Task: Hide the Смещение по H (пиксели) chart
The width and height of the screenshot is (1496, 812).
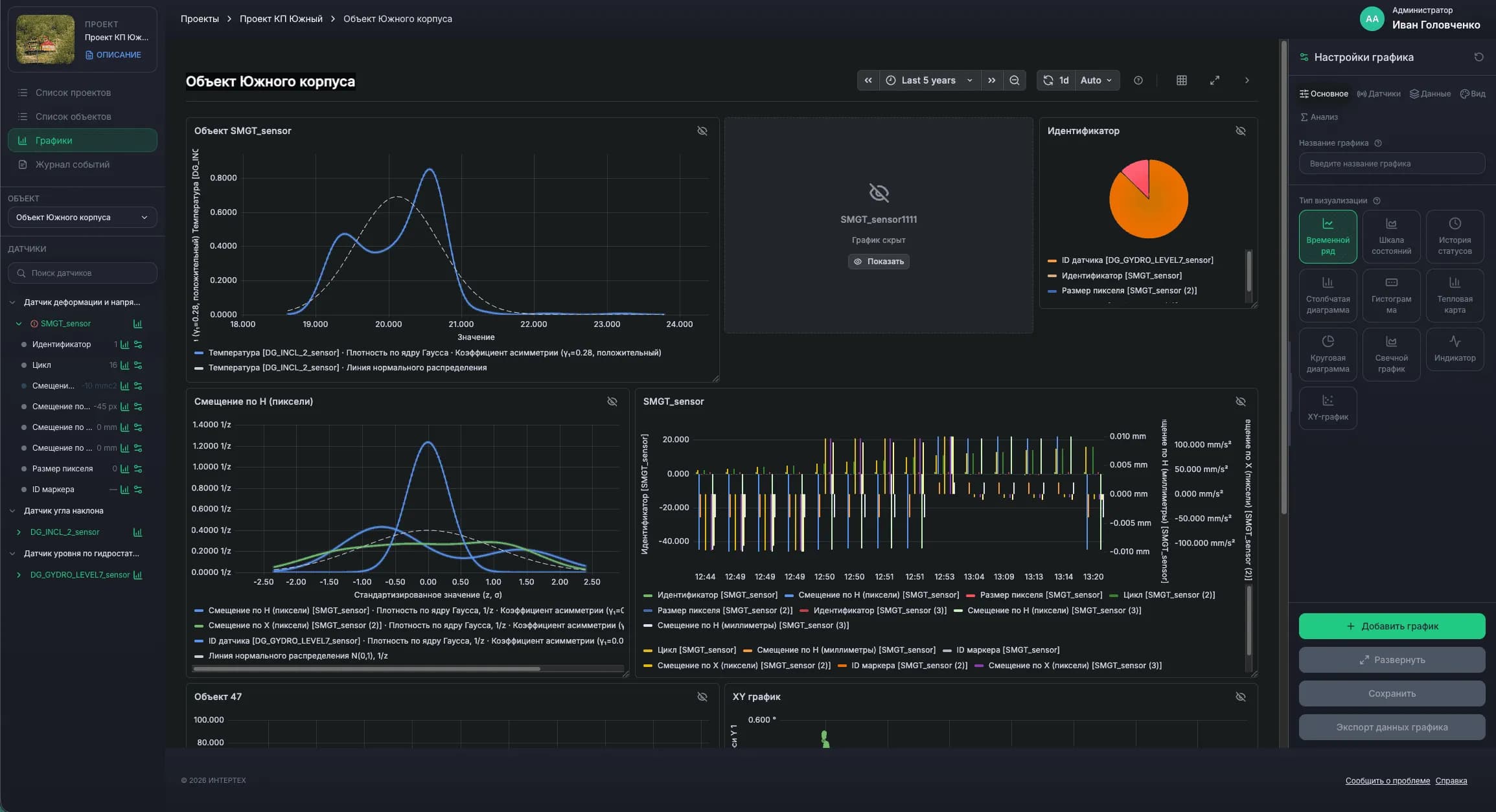Action: (x=612, y=401)
